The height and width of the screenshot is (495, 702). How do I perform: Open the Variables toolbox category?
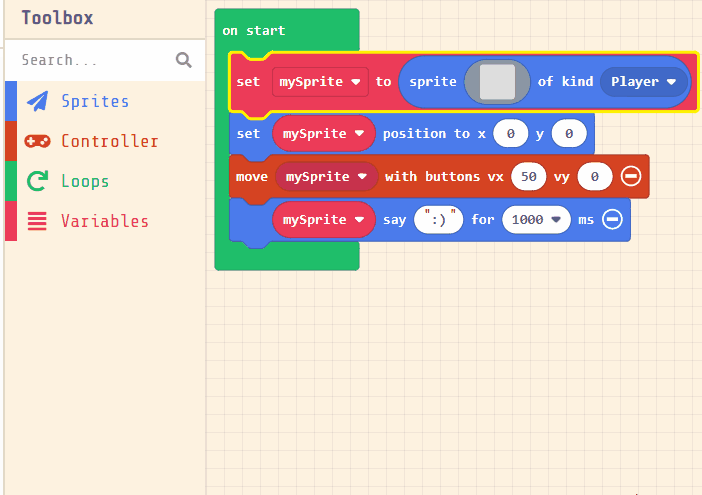[105, 221]
